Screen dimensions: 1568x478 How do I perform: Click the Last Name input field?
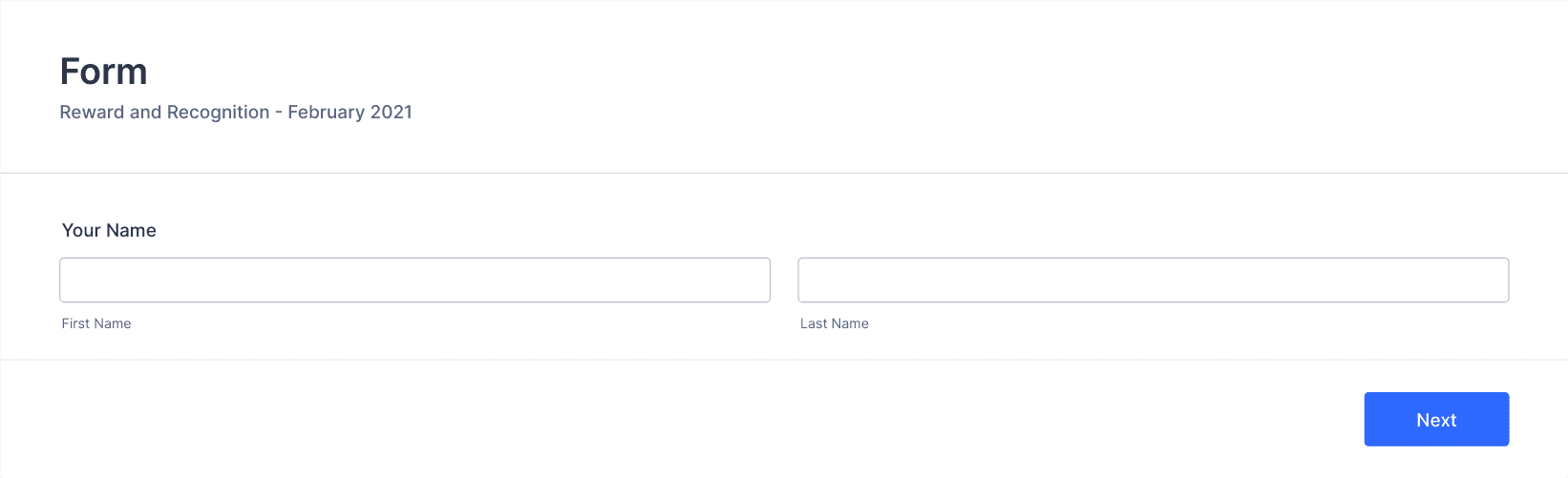click(1153, 280)
